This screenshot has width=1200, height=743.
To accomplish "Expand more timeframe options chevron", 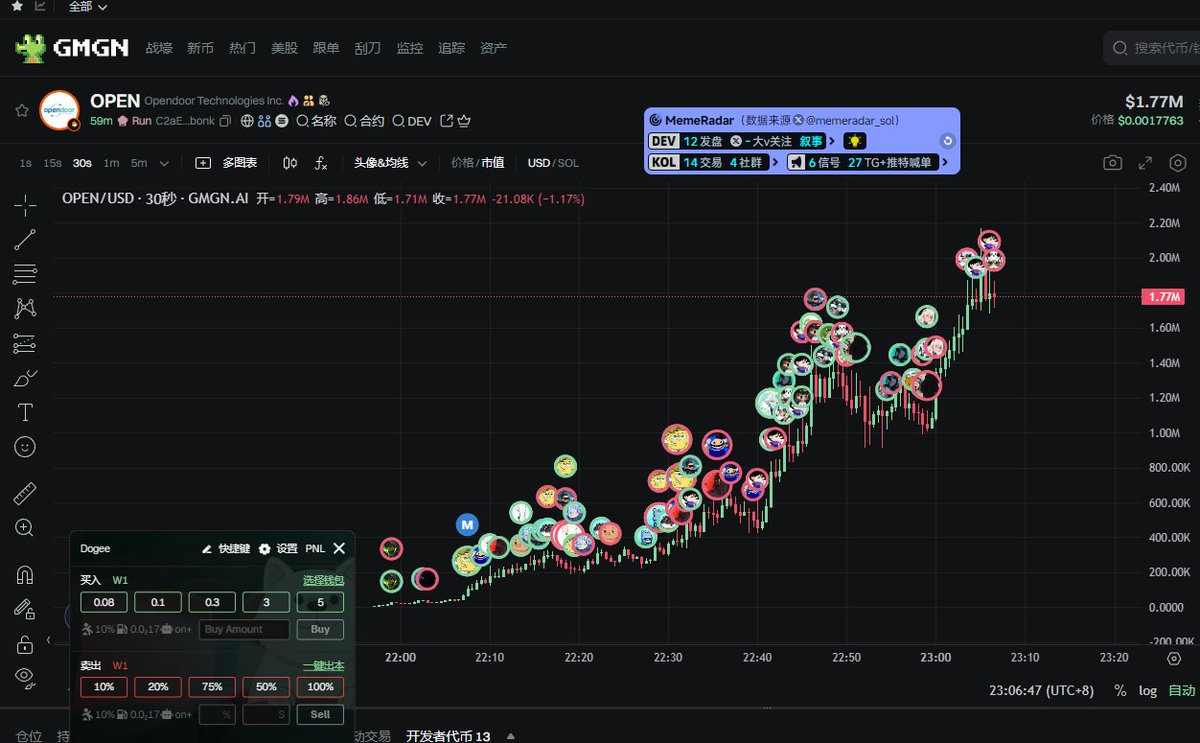I will pos(165,163).
